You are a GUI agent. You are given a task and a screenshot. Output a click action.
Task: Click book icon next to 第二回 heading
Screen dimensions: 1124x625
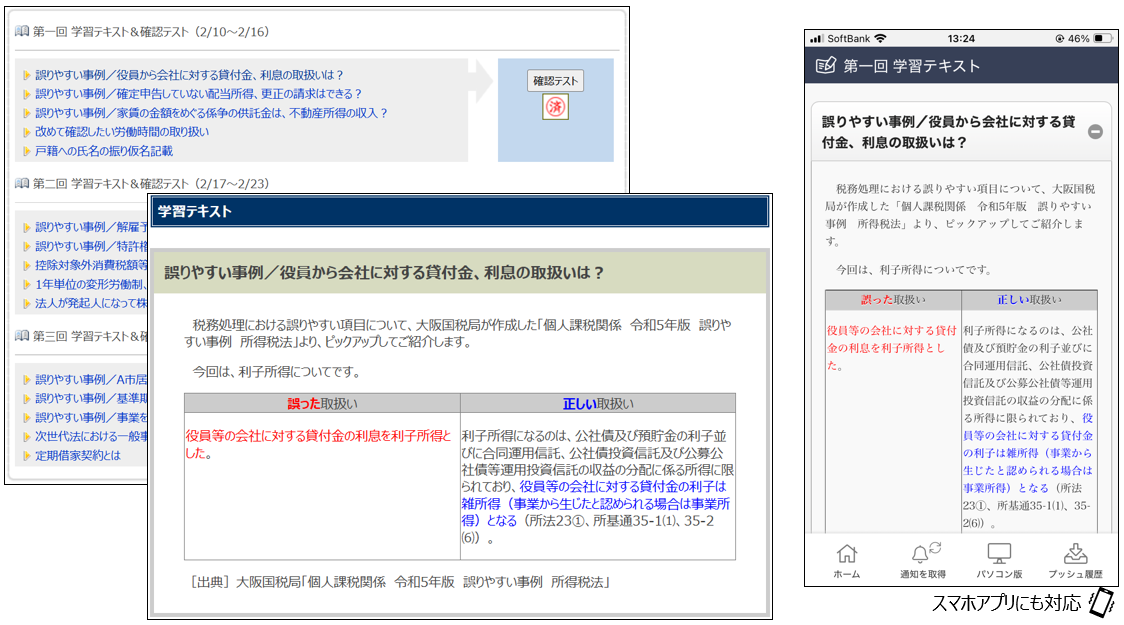point(21,184)
